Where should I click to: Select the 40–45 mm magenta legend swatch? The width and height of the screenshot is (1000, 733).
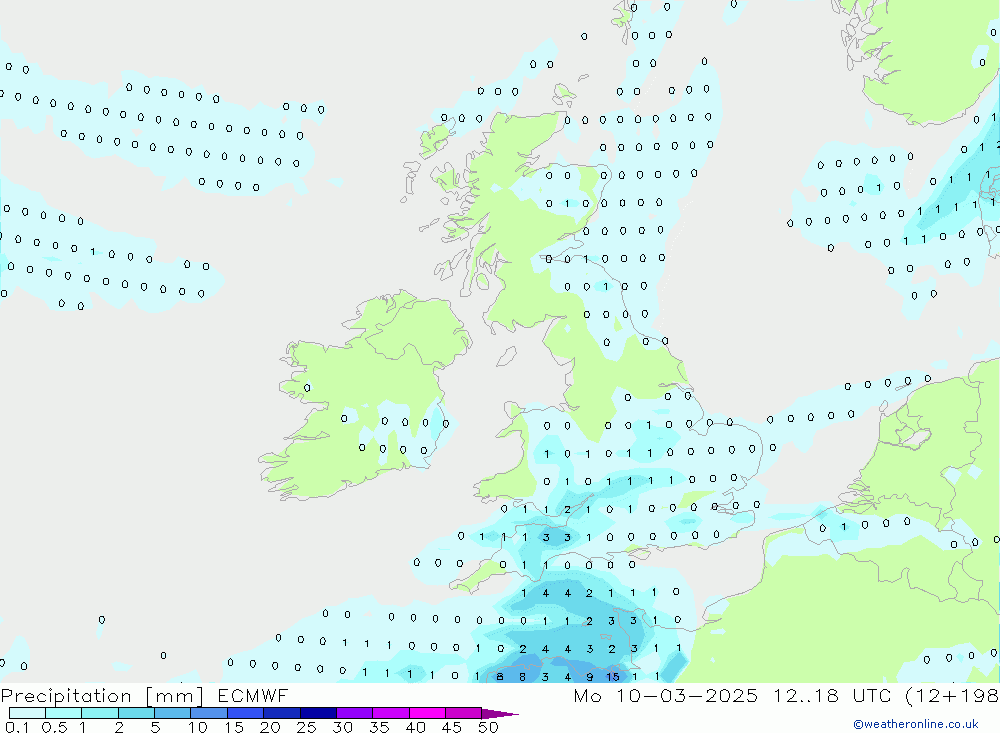coord(427,713)
